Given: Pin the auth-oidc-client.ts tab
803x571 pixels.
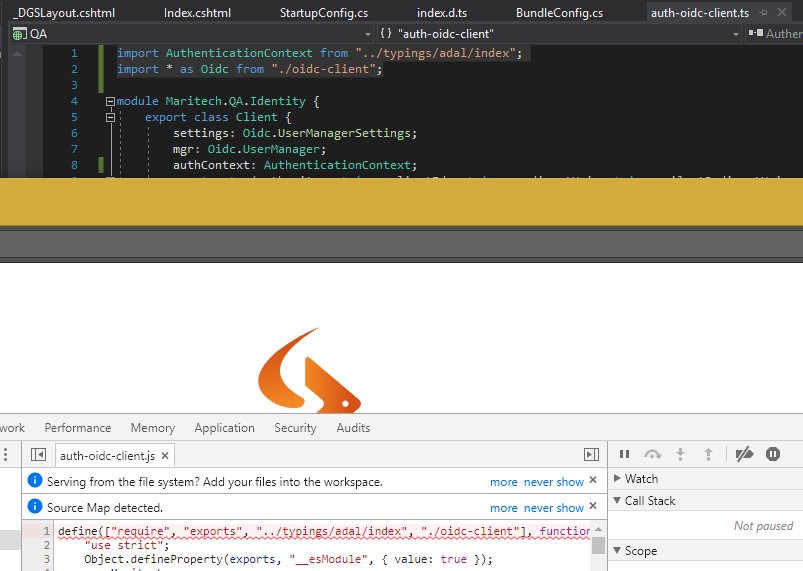Looking at the screenshot, I should 764,13.
